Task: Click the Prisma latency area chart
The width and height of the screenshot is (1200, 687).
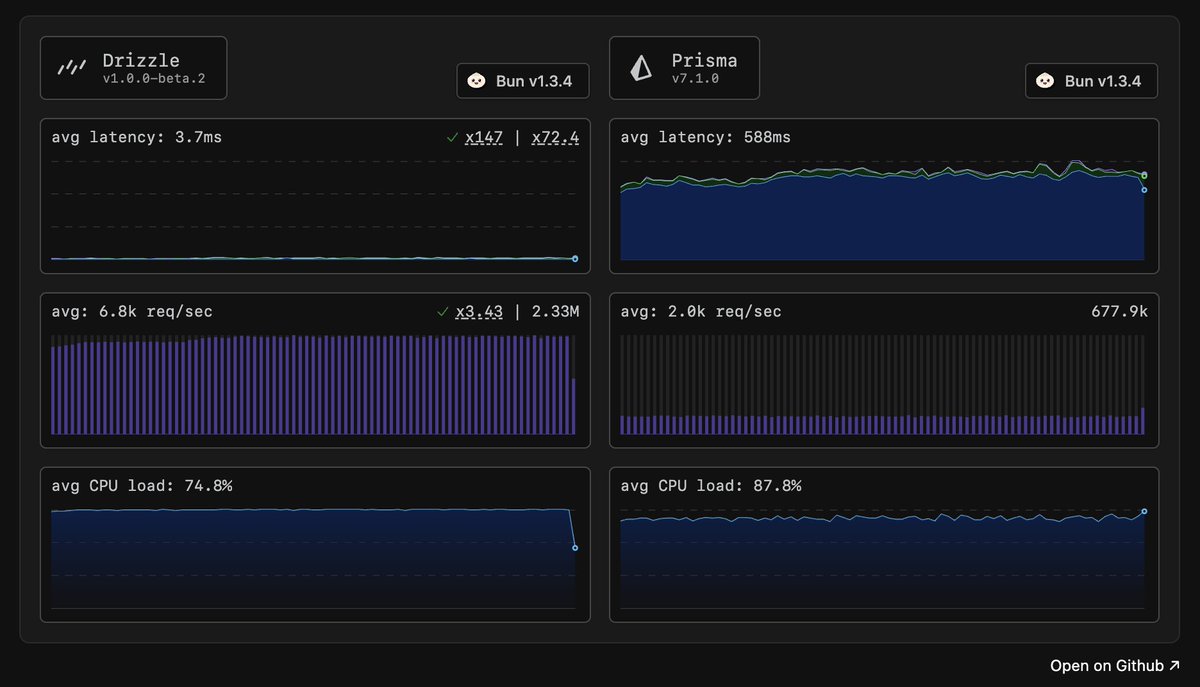Action: 883,210
